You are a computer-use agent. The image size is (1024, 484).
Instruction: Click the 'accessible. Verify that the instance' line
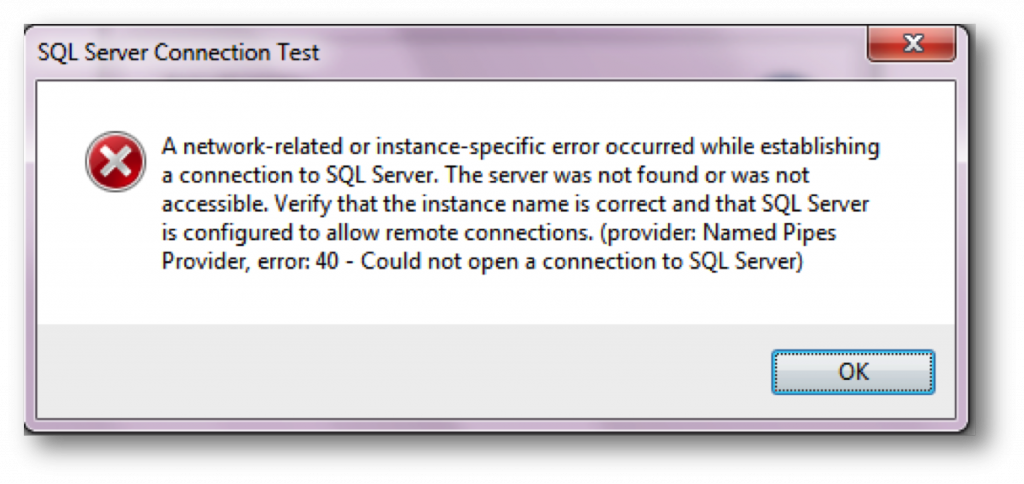[x=515, y=204]
